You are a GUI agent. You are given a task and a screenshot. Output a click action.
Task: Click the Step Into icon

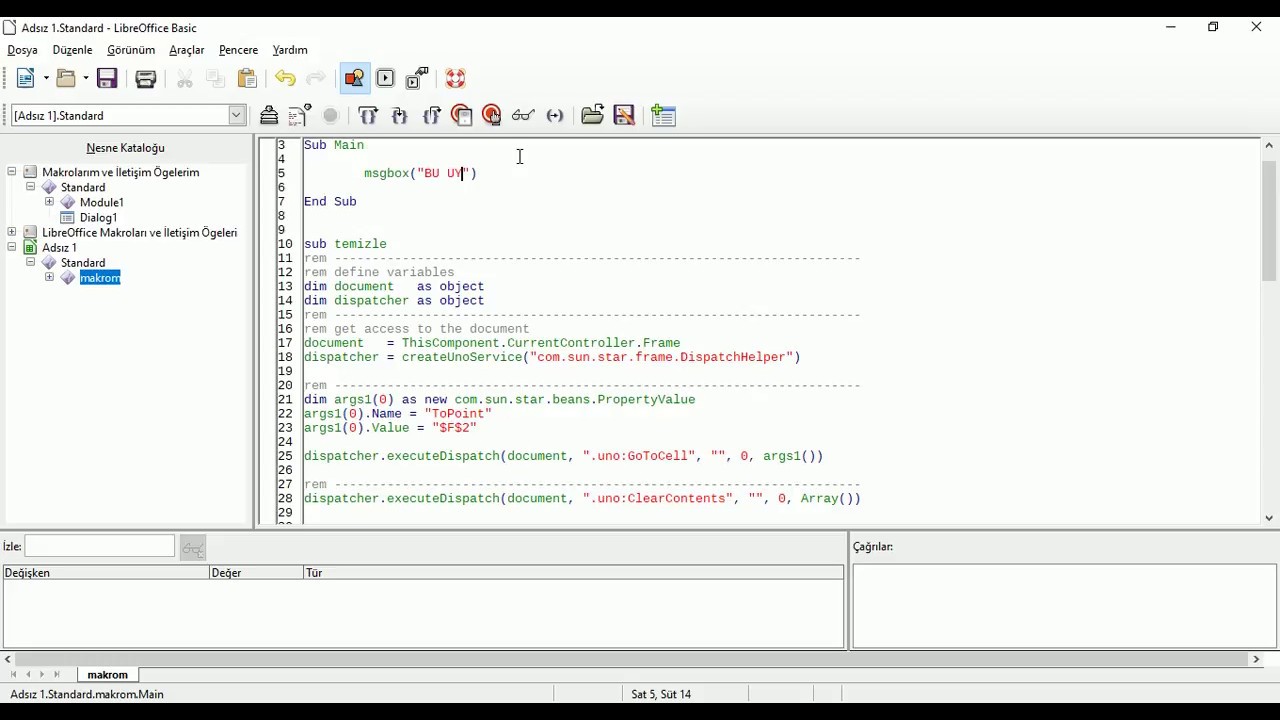pos(400,115)
